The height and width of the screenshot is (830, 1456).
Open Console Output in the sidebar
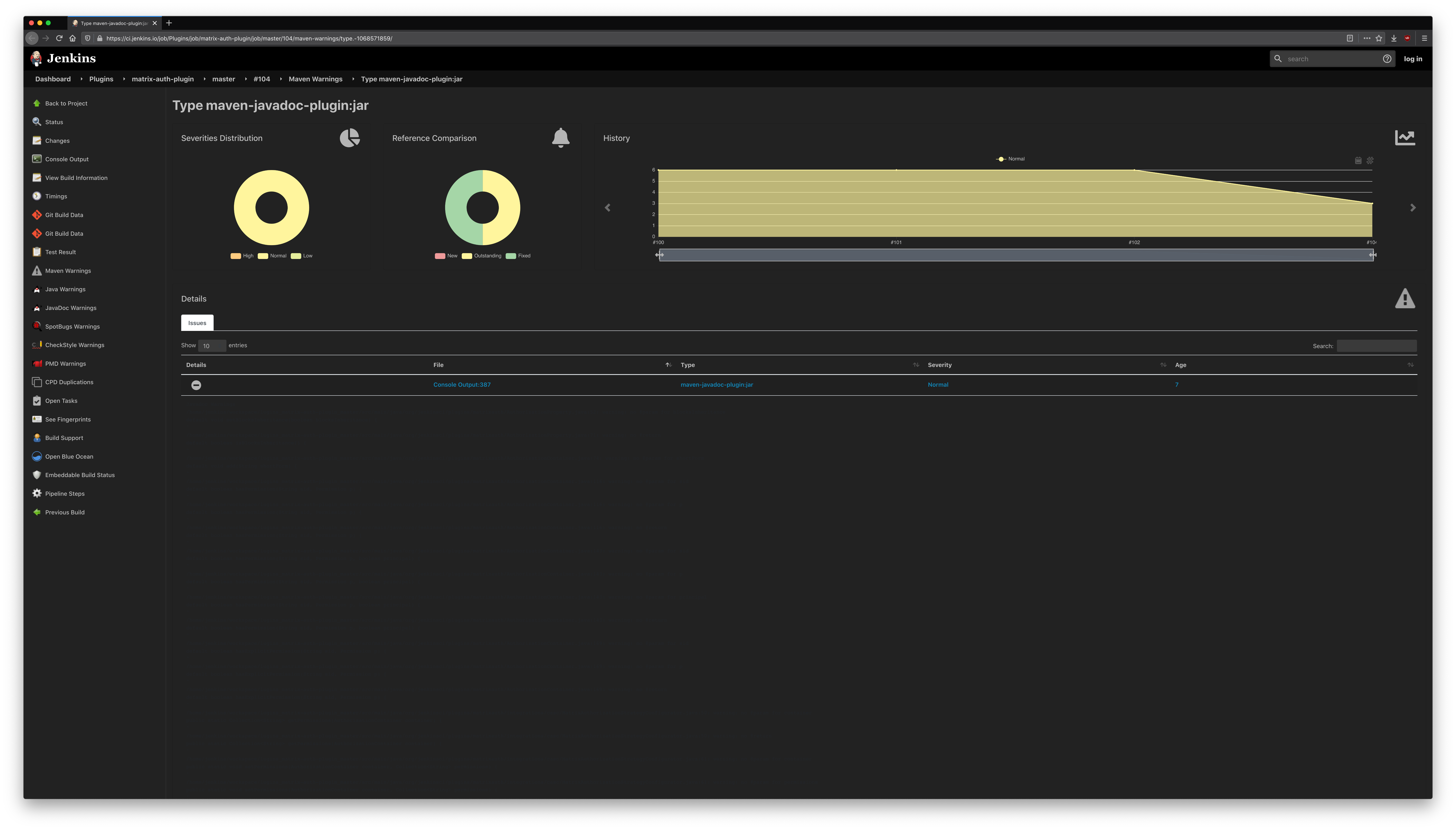(x=67, y=159)
